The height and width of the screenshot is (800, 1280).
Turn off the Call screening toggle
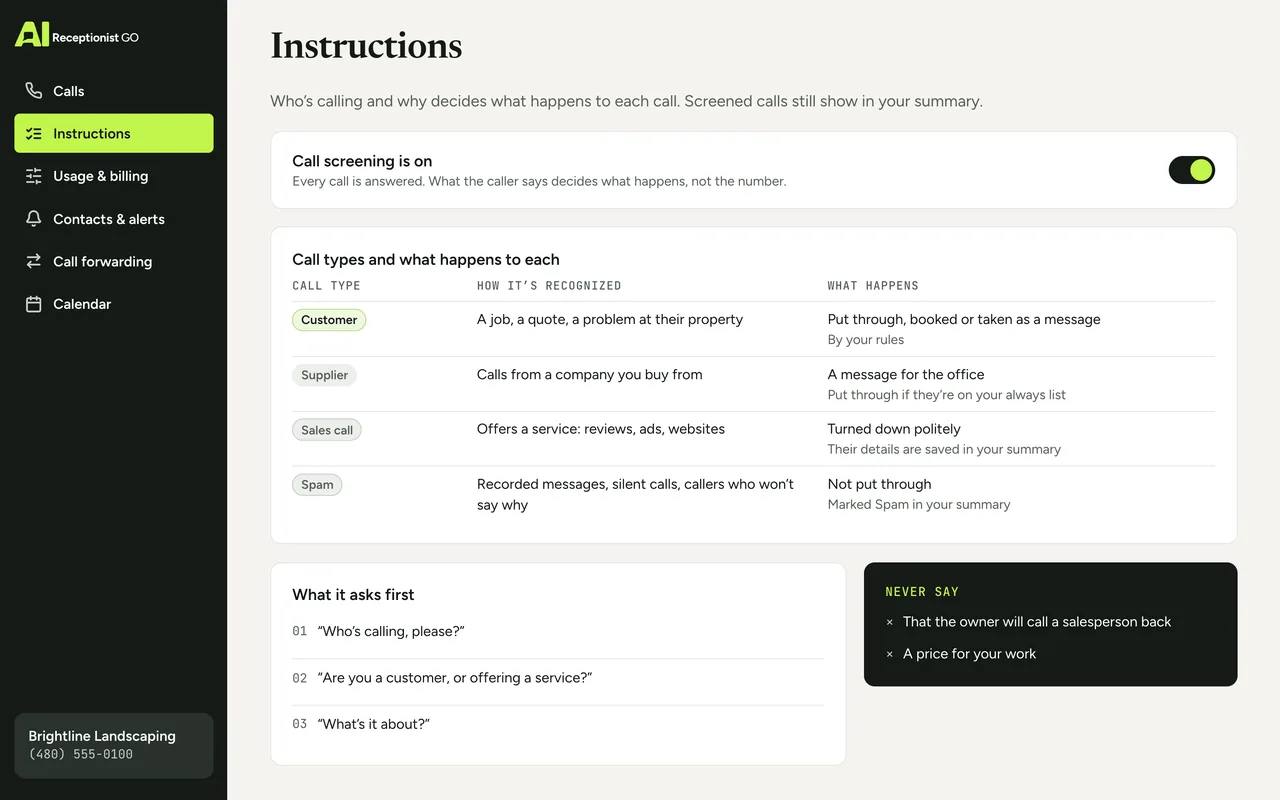tap(1192, 170)
